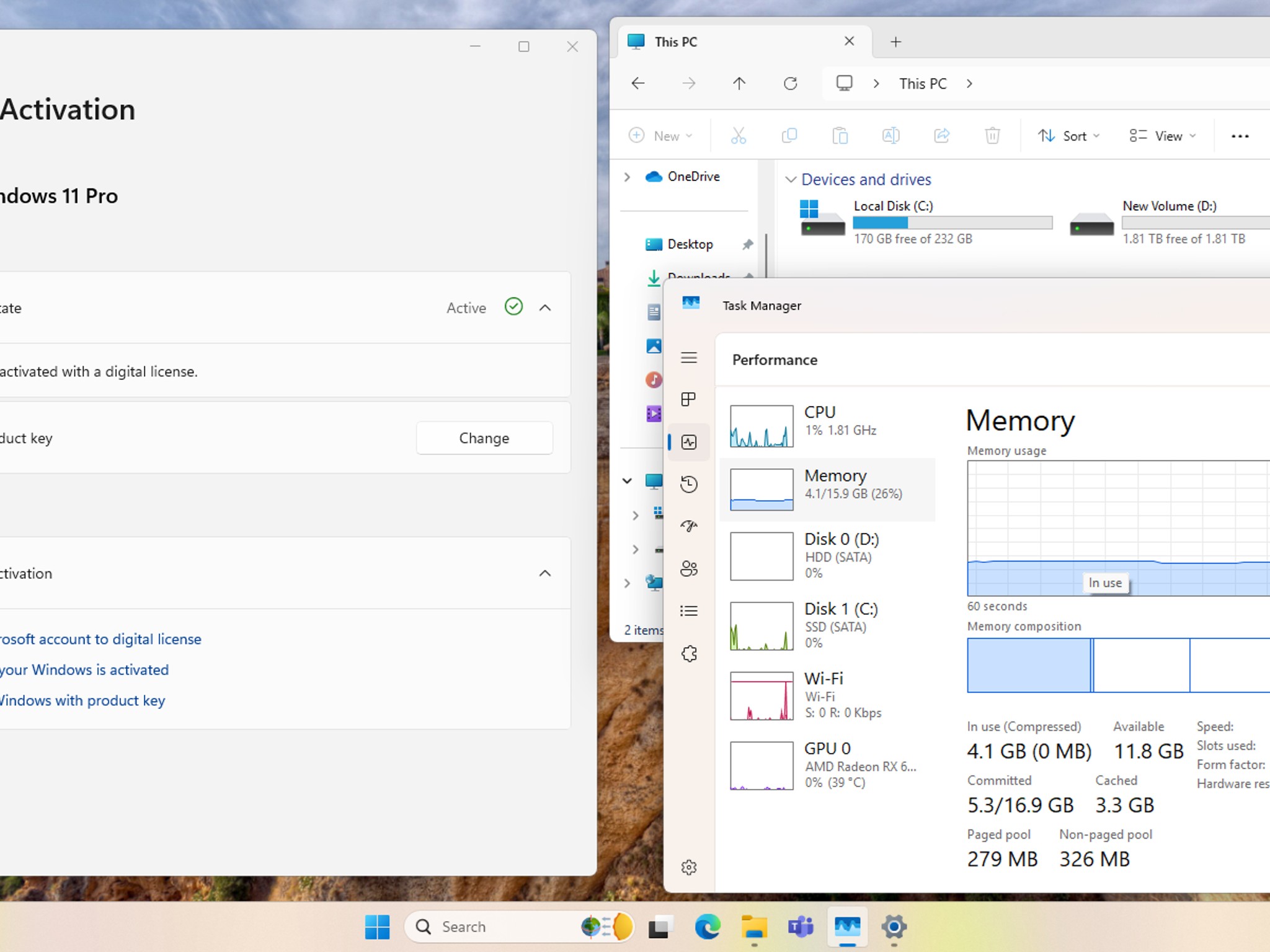Open Task Manager settings gear
The height and width of the screenshot is (952, 1270).
click(689, 866)
